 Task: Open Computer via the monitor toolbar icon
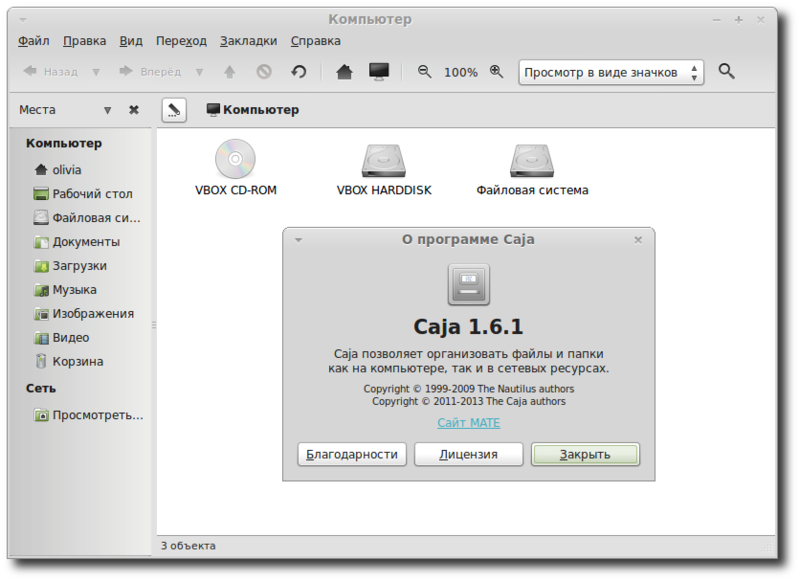tap(377, 71)
